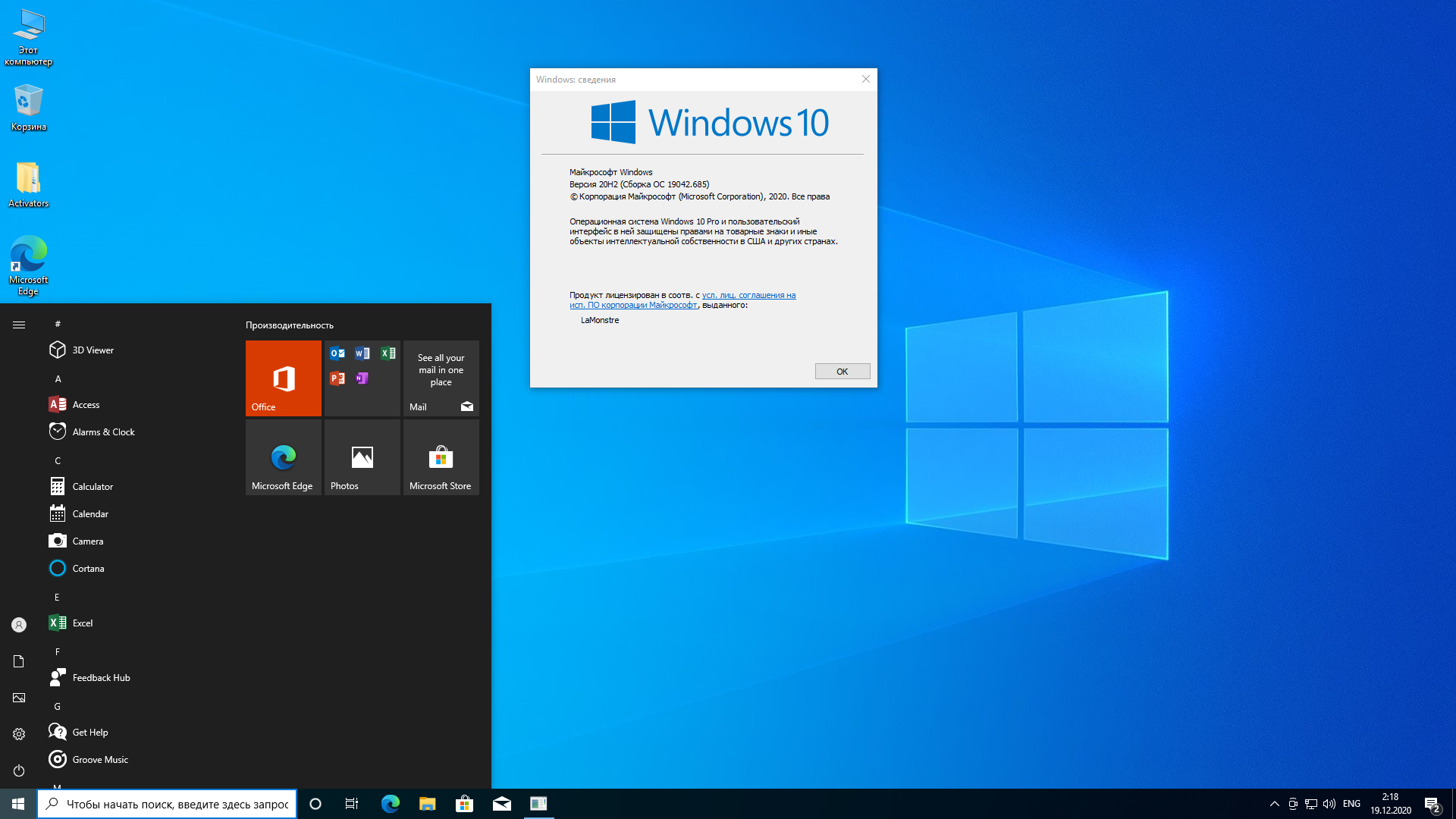Click the Task View taskbar icon

click(x=351, y=804)
